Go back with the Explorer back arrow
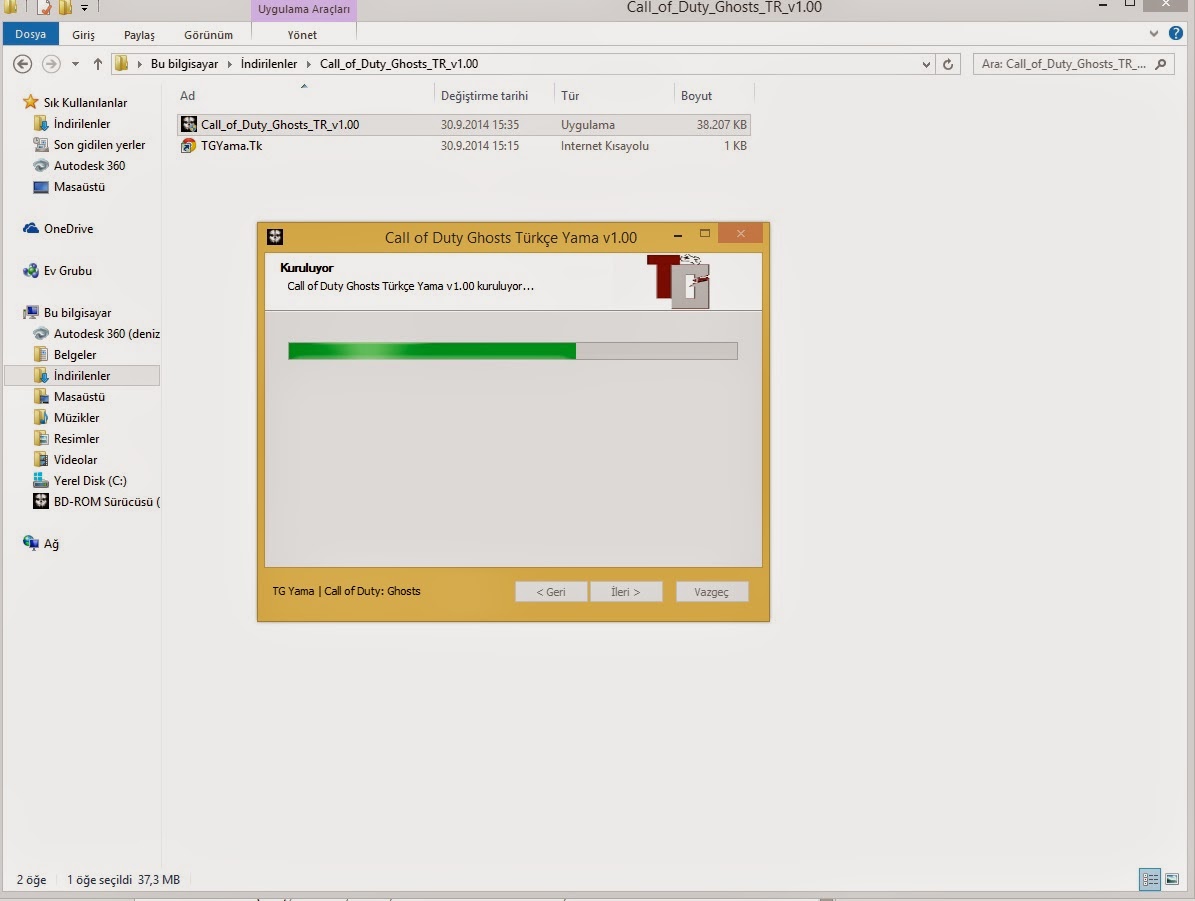Viewport: 1195px width, 901px height. 23,64
